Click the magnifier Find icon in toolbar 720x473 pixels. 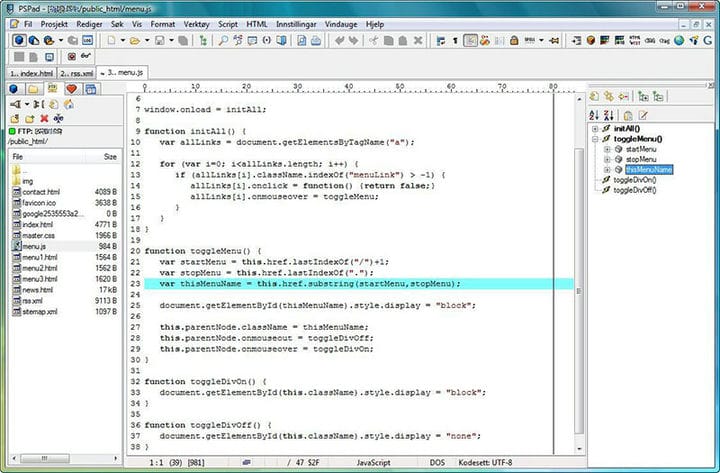(x=223, y=41)
